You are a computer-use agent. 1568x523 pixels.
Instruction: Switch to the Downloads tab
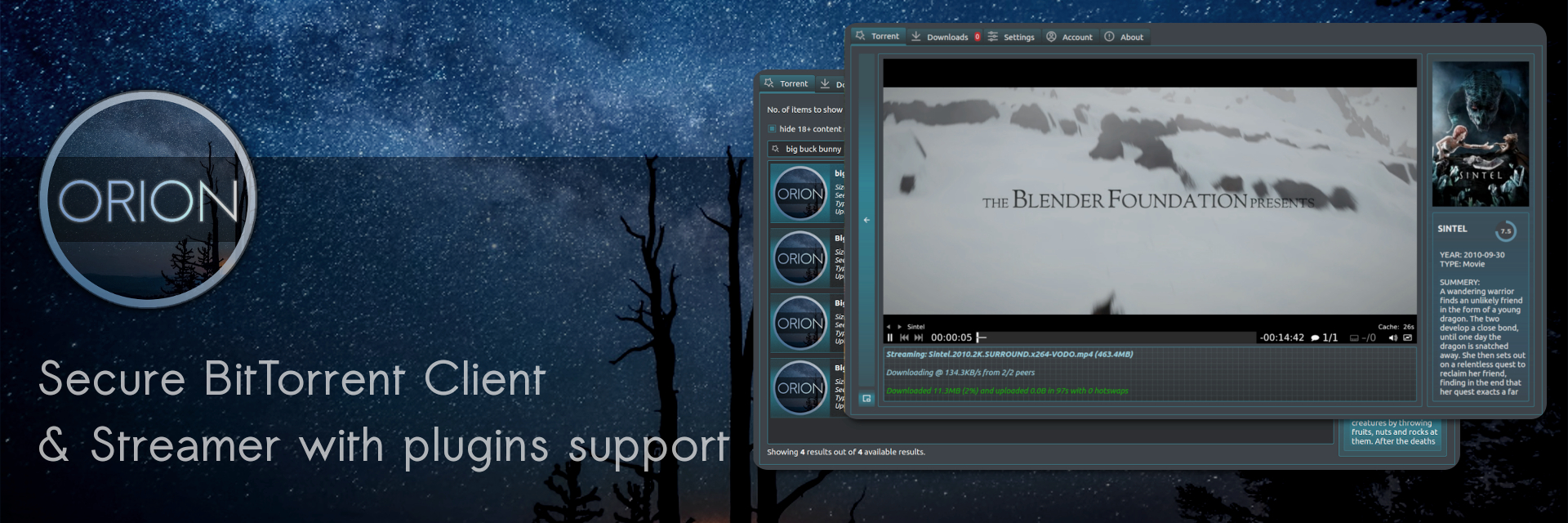coord(945,37)
